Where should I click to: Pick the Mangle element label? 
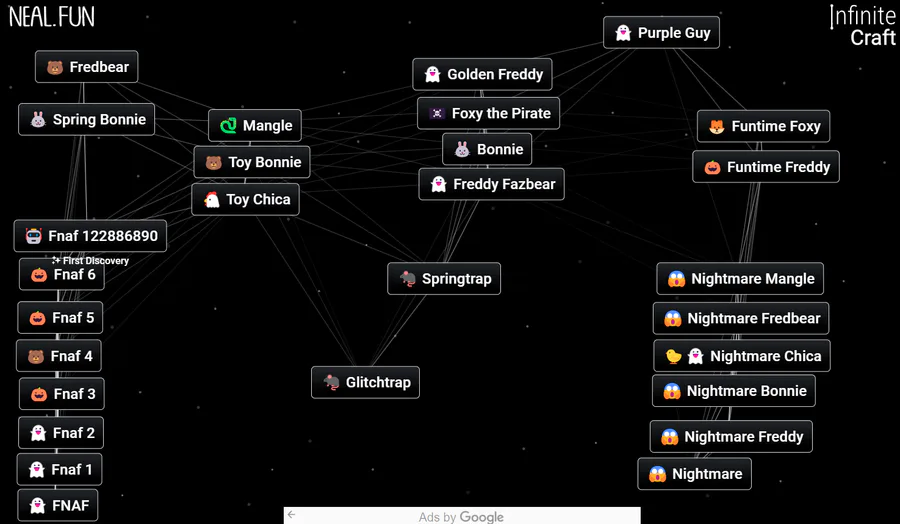click(x=267, y=126)
